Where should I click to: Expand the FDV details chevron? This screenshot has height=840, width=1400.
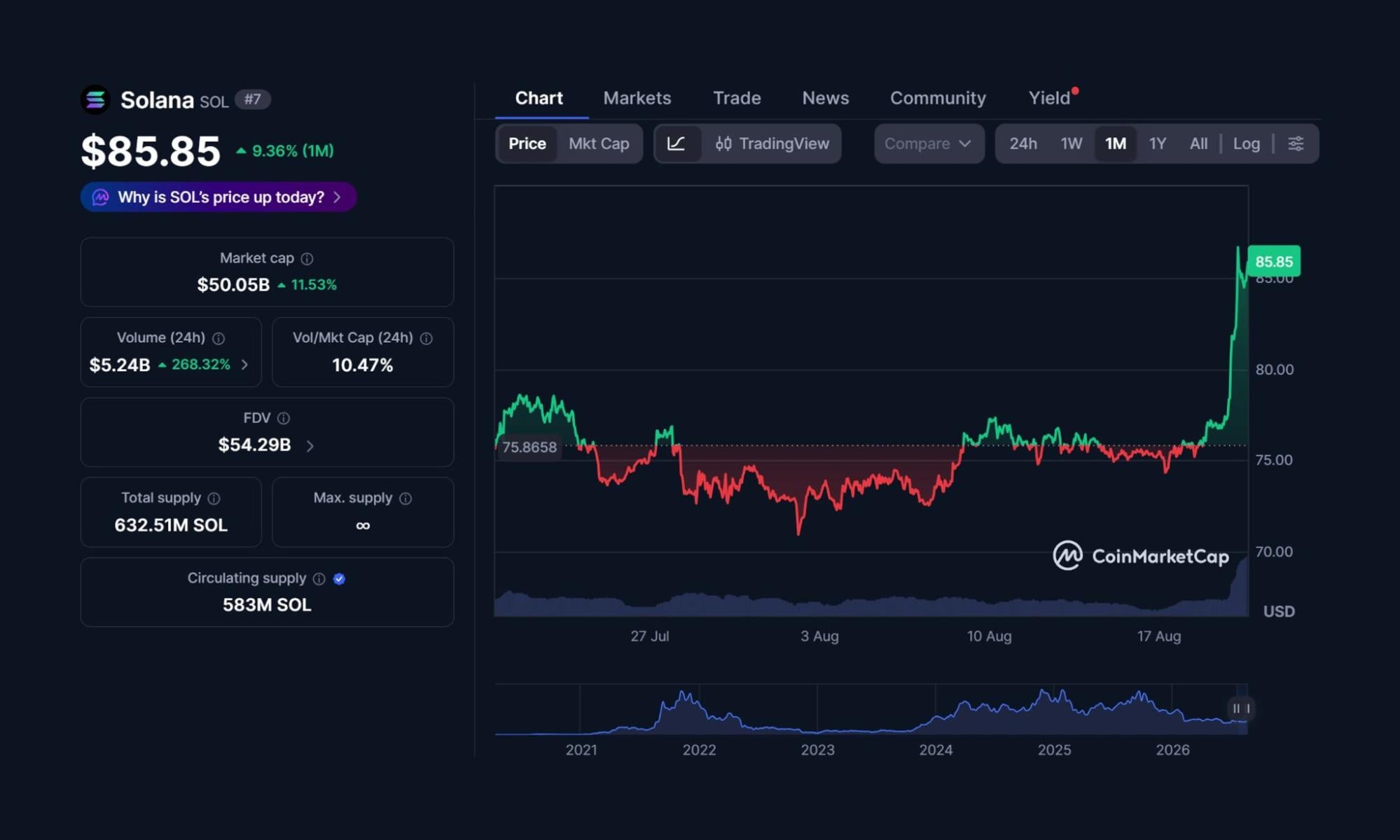(310, 446)
